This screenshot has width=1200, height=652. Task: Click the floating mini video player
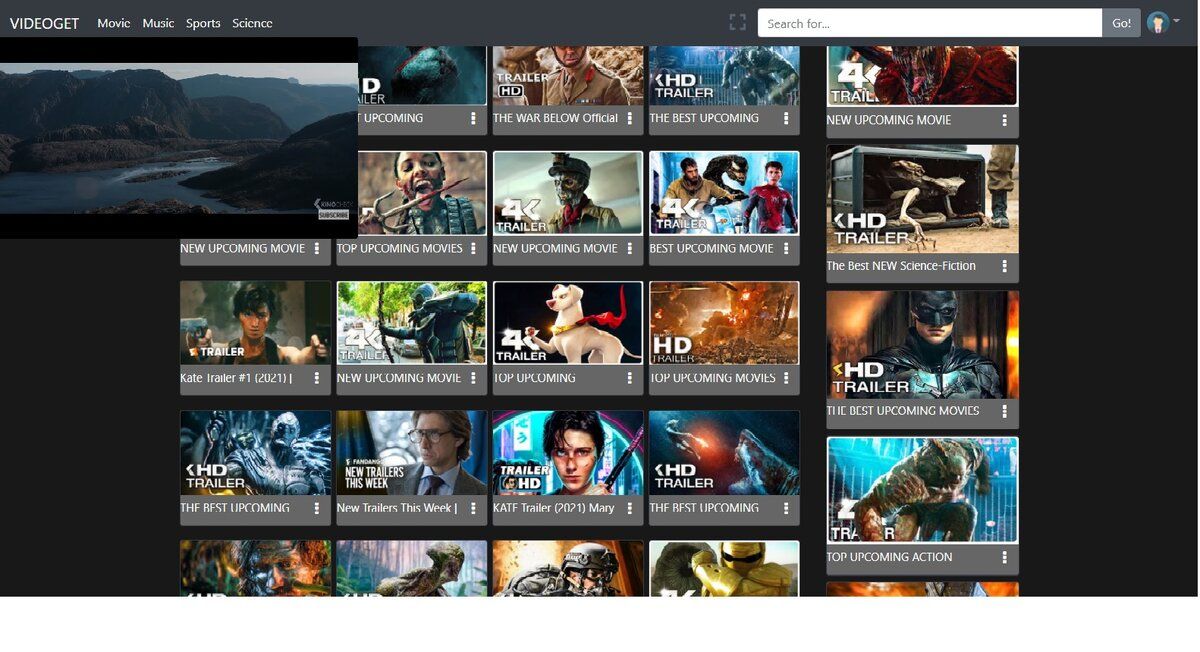click(x=179, y=138)
